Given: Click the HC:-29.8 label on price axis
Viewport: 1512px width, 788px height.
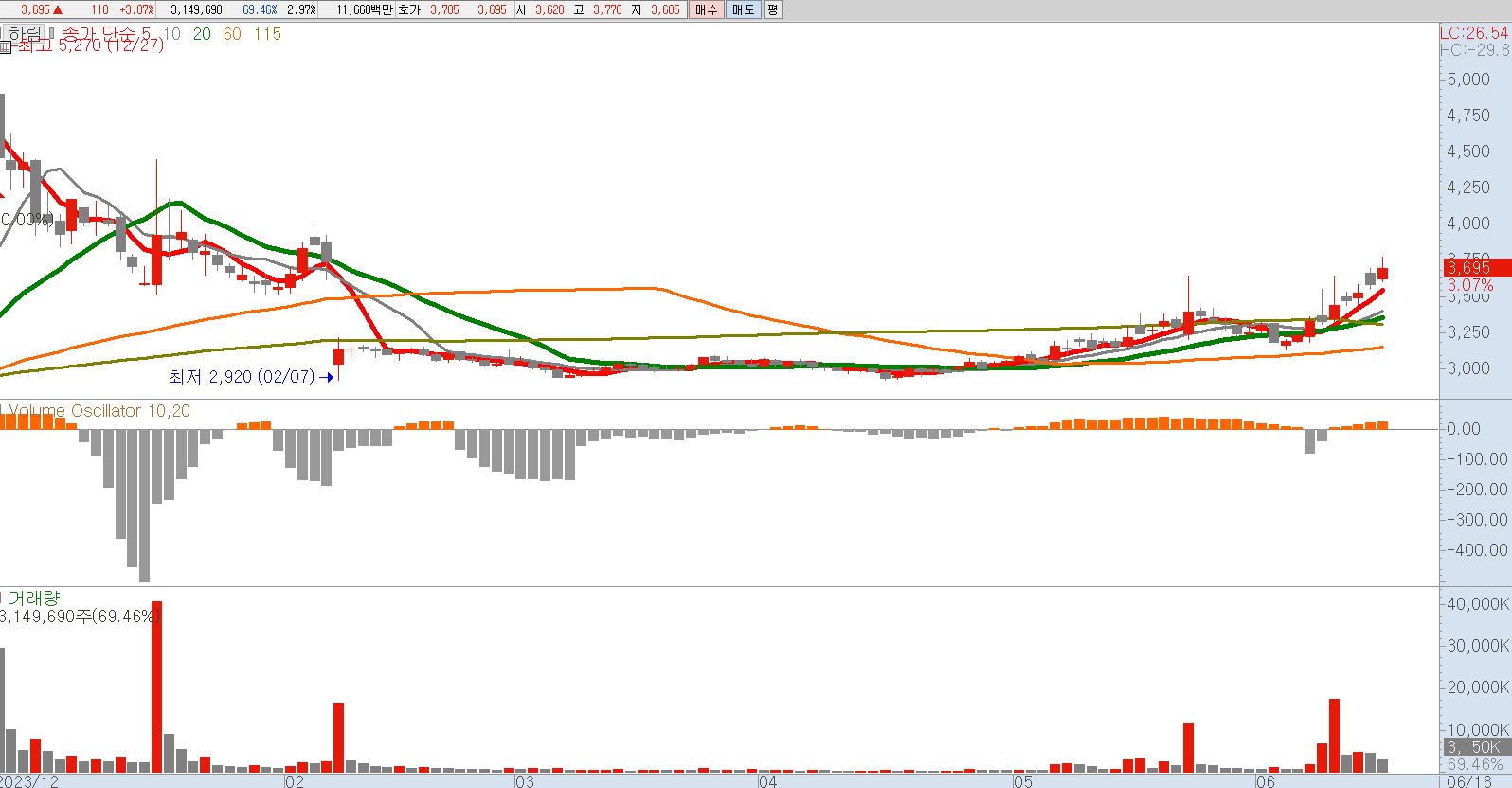Looking at the screenshot, I should pos(1475,50).
